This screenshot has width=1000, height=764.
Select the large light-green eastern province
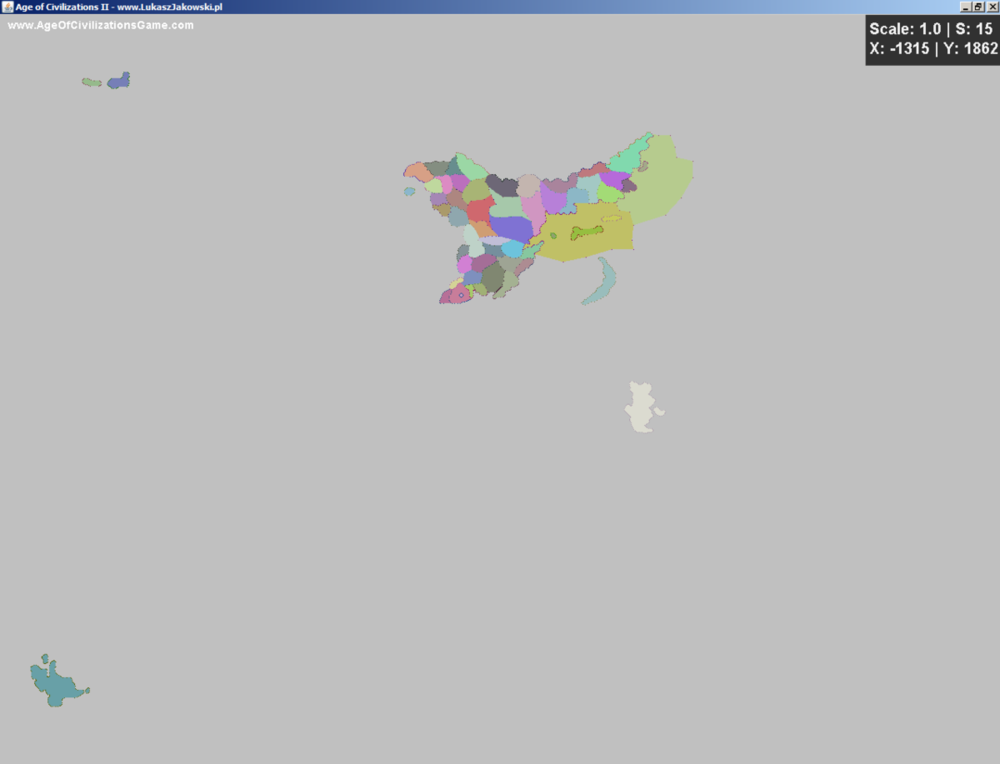pyautogui.click(x=663, y=182)
